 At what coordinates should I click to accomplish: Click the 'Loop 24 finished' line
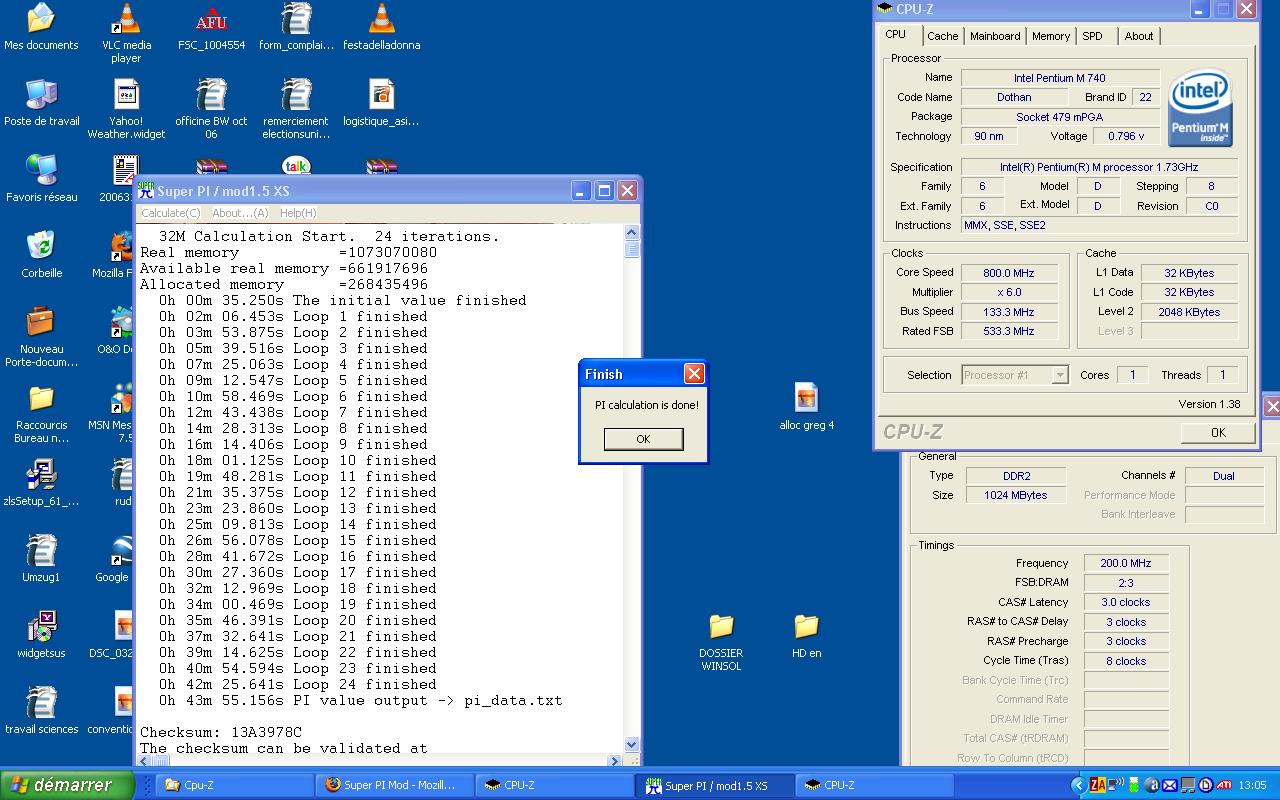coord(298,684)
